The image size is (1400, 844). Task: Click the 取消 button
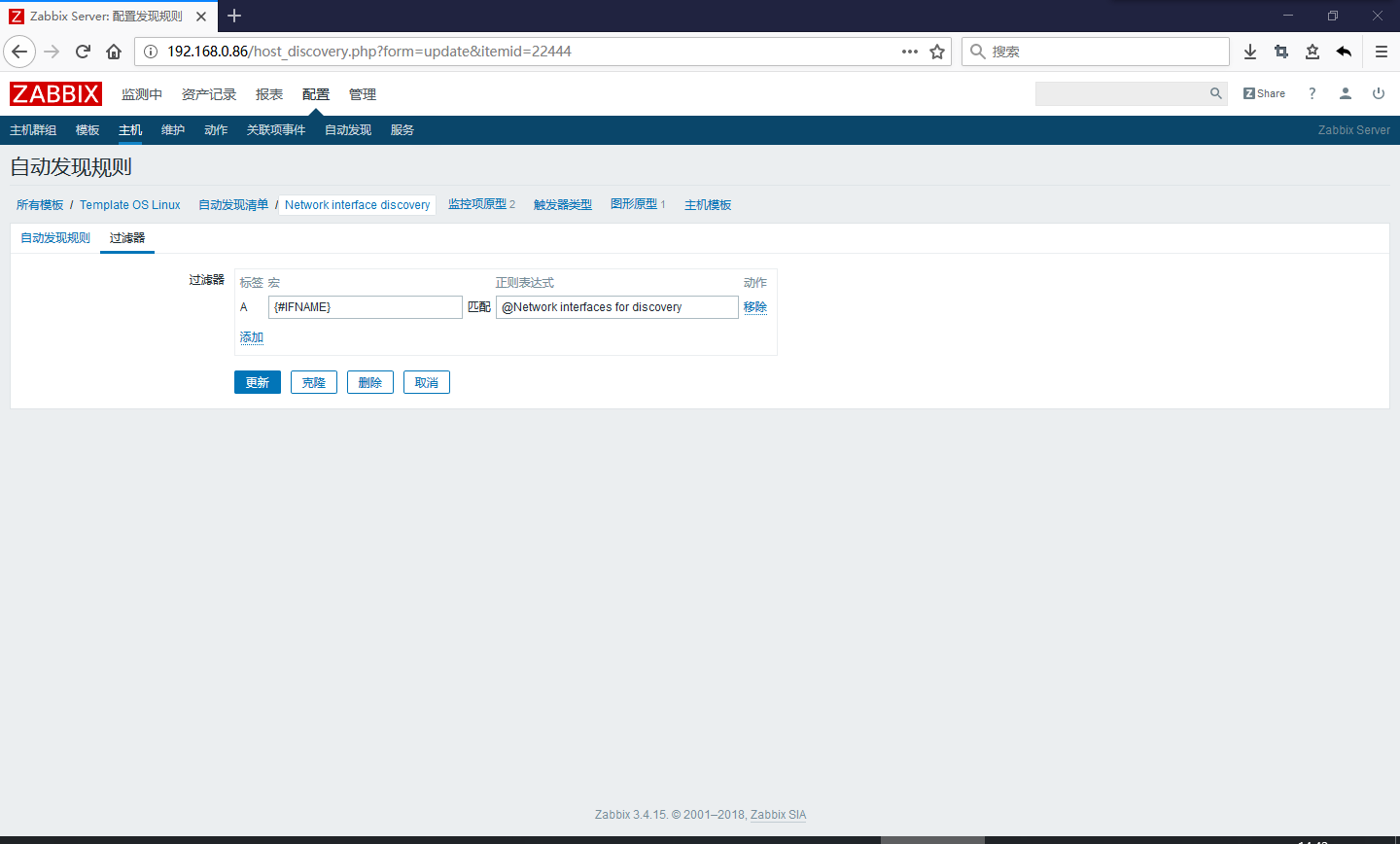(x=427, y=382)
